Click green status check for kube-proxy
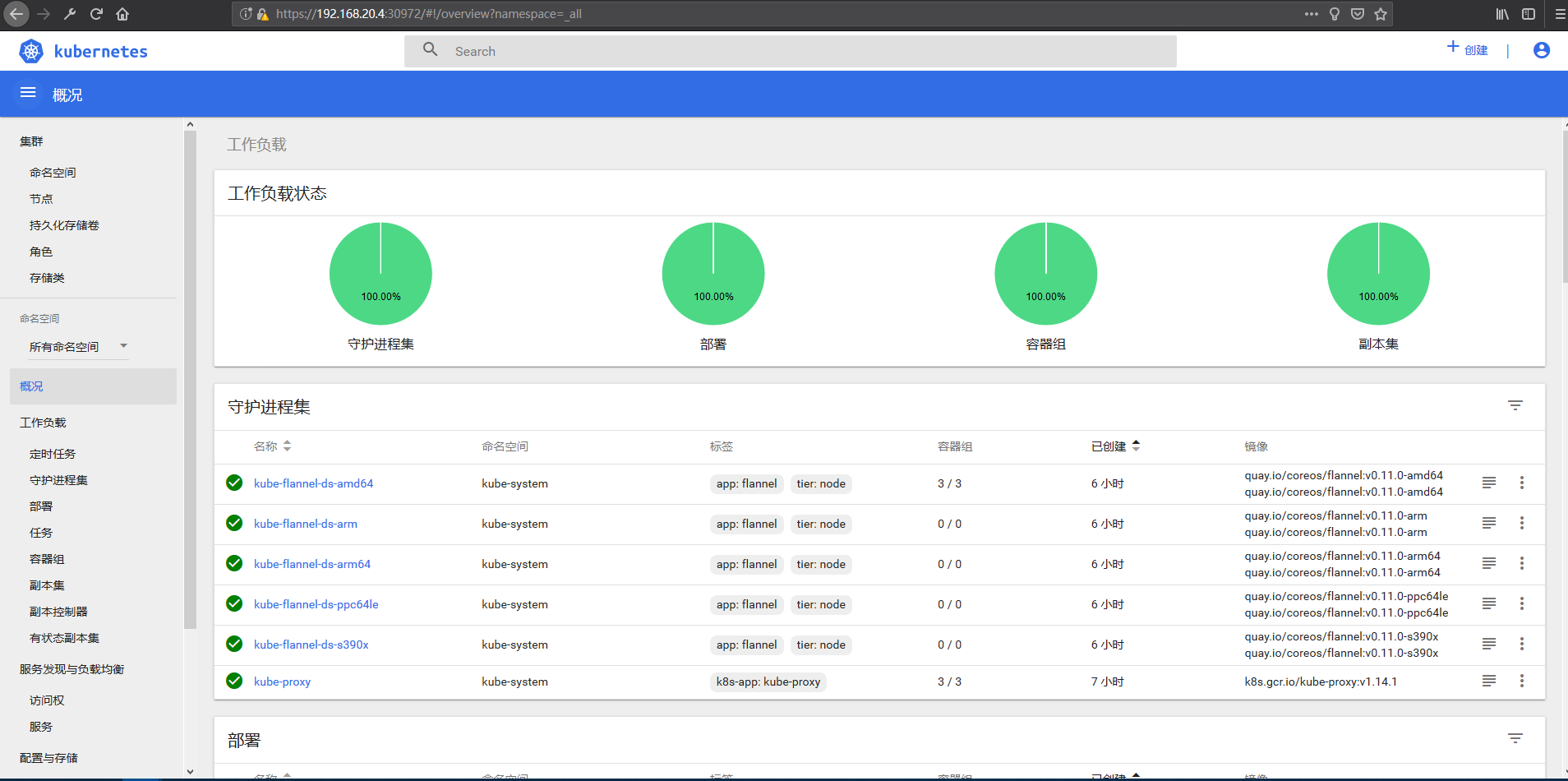Viewport: 1568px width, 781px height. coord(234,681)
